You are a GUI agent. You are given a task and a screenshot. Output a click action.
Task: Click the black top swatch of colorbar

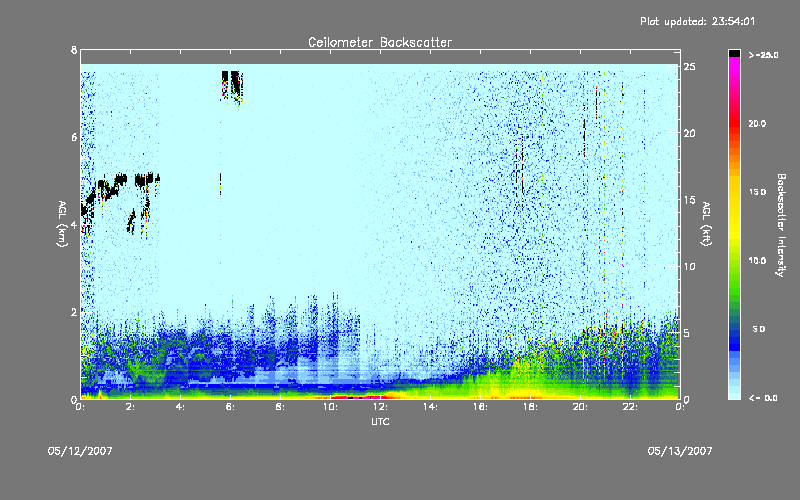click(x=734, y=53)
